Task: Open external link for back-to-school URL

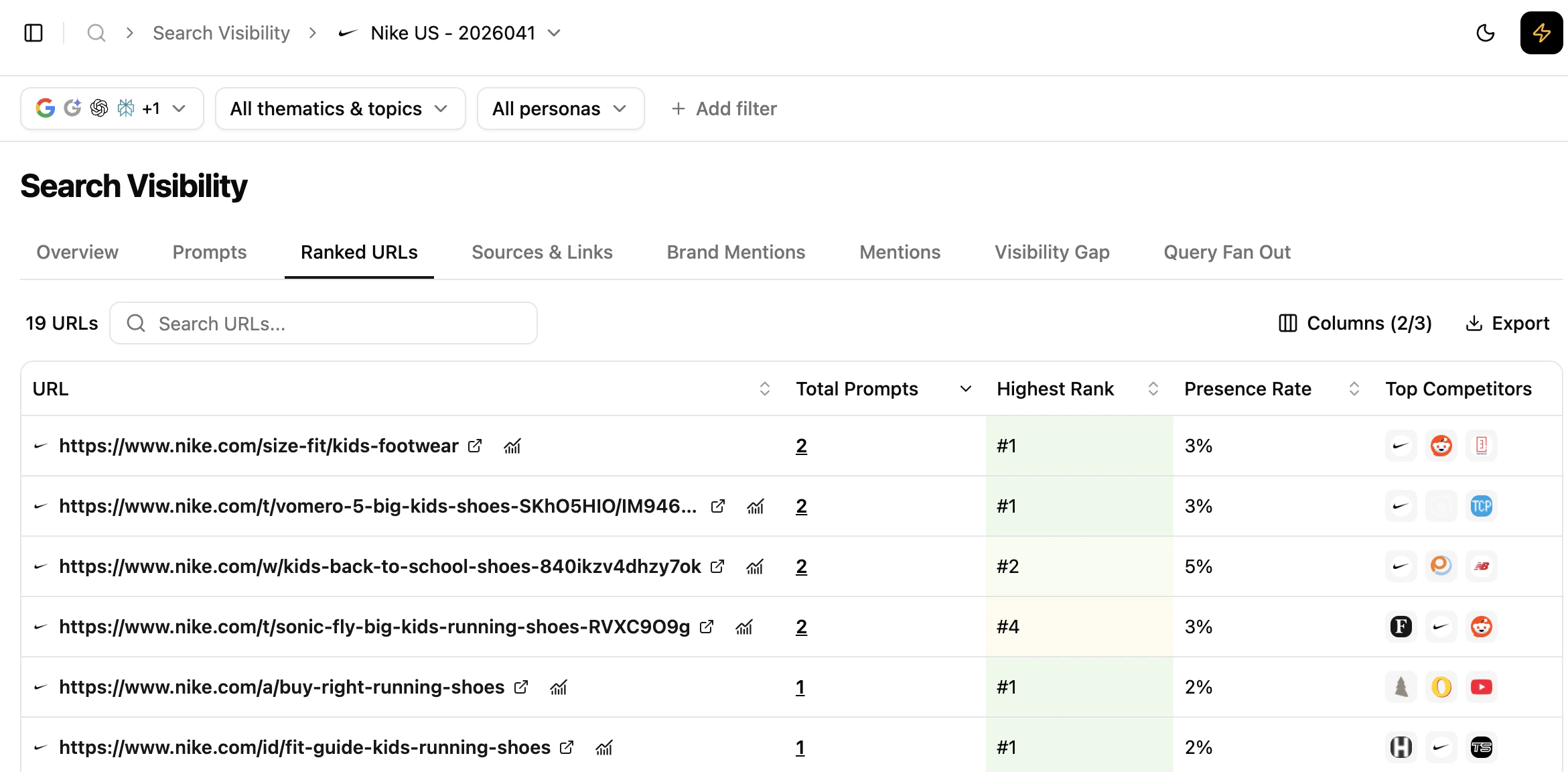Action: tap(717, 566)
